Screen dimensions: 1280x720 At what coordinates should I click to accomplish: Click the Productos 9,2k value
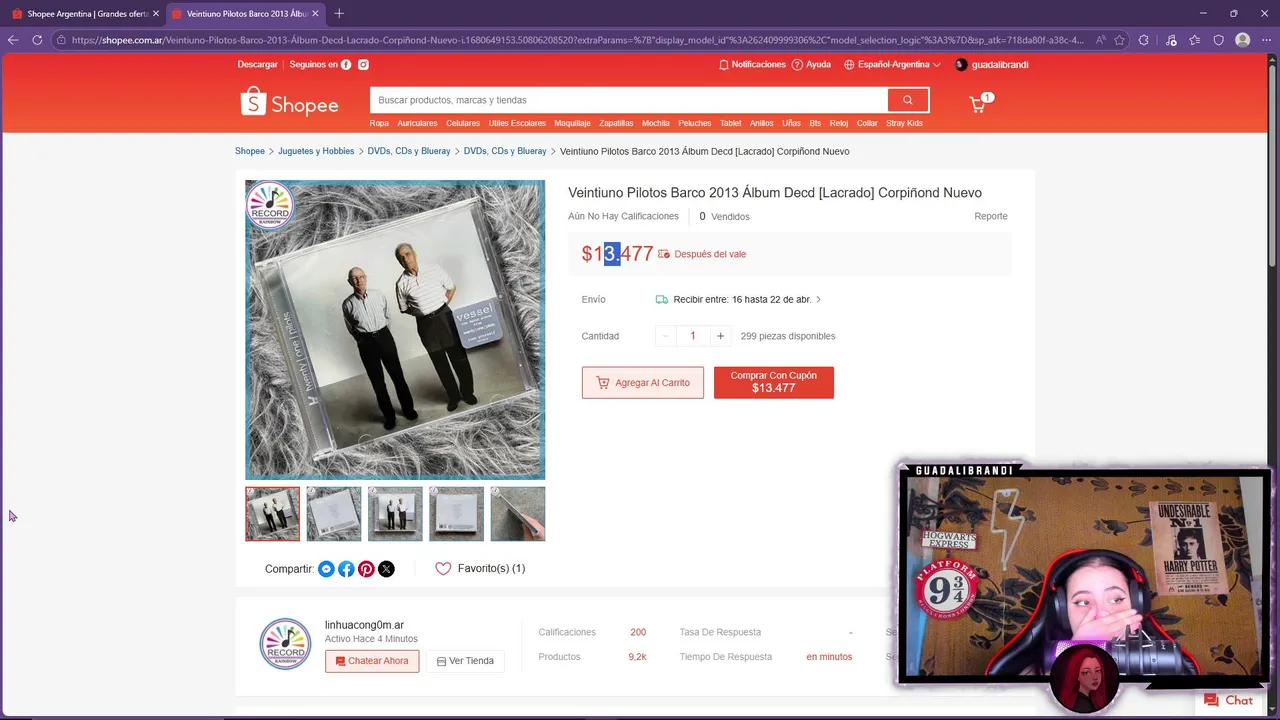tap(637, 657)
